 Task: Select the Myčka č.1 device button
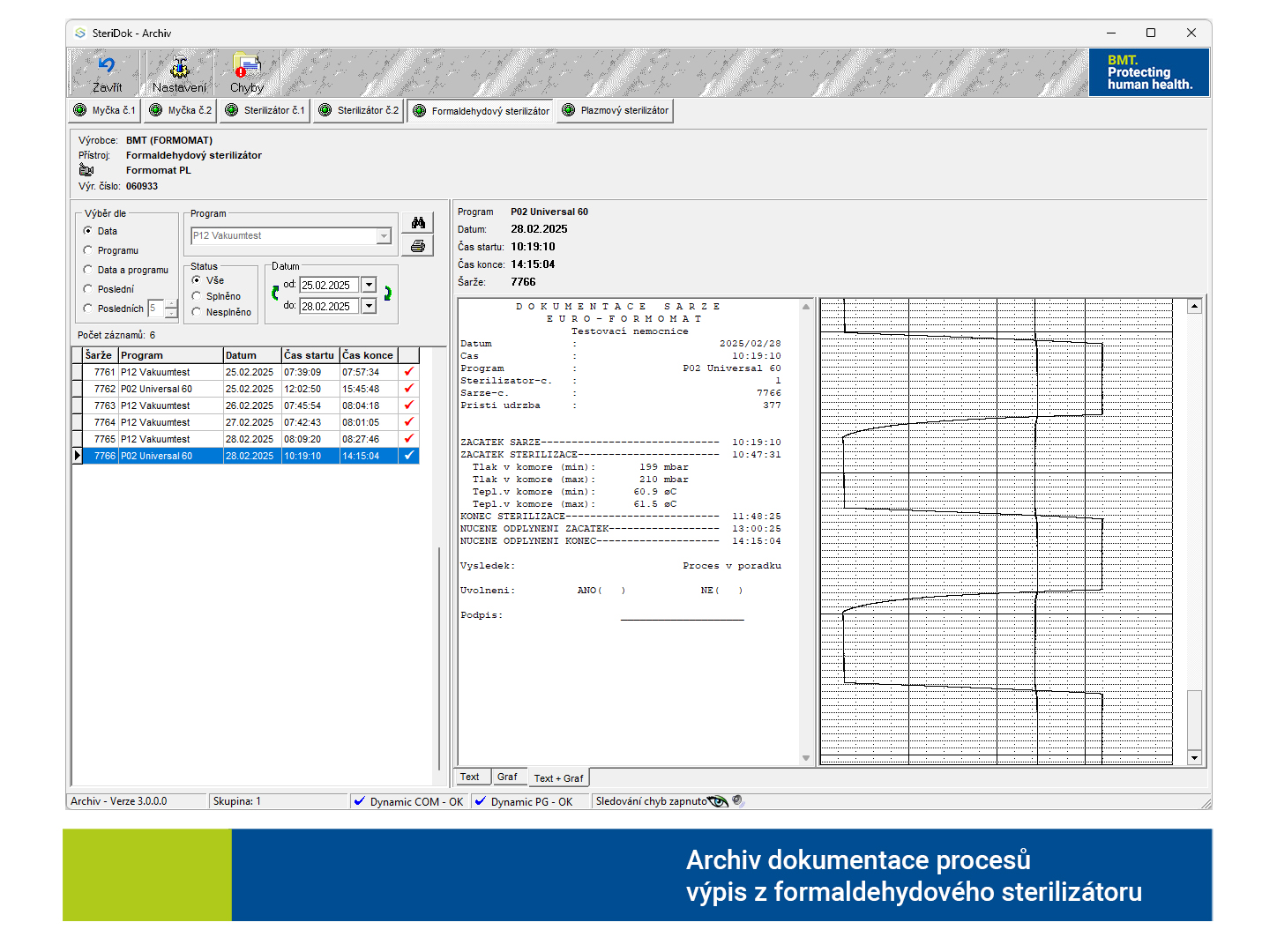click(105, 111)
